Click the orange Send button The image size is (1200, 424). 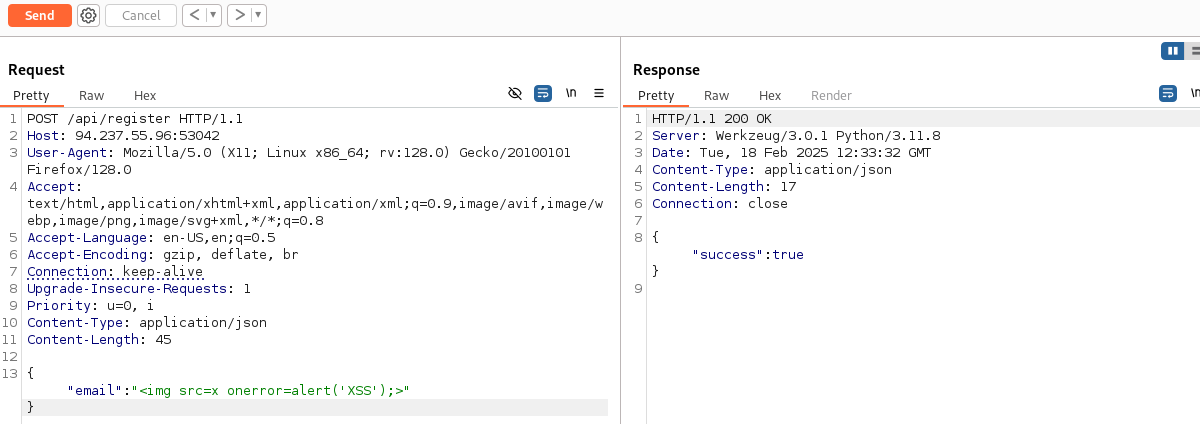click(x=40, y=15)
